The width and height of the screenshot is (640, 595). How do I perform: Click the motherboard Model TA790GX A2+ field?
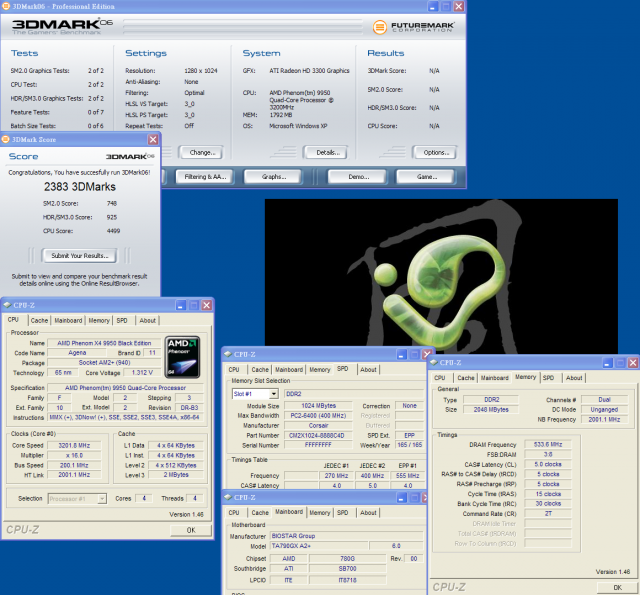pyautogui.click(x=320, y=546)
